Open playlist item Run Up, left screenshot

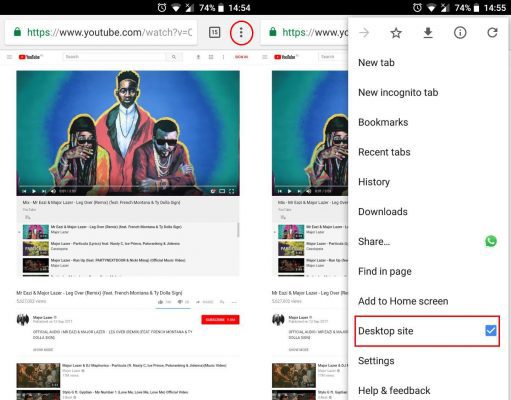click(36, 265)
